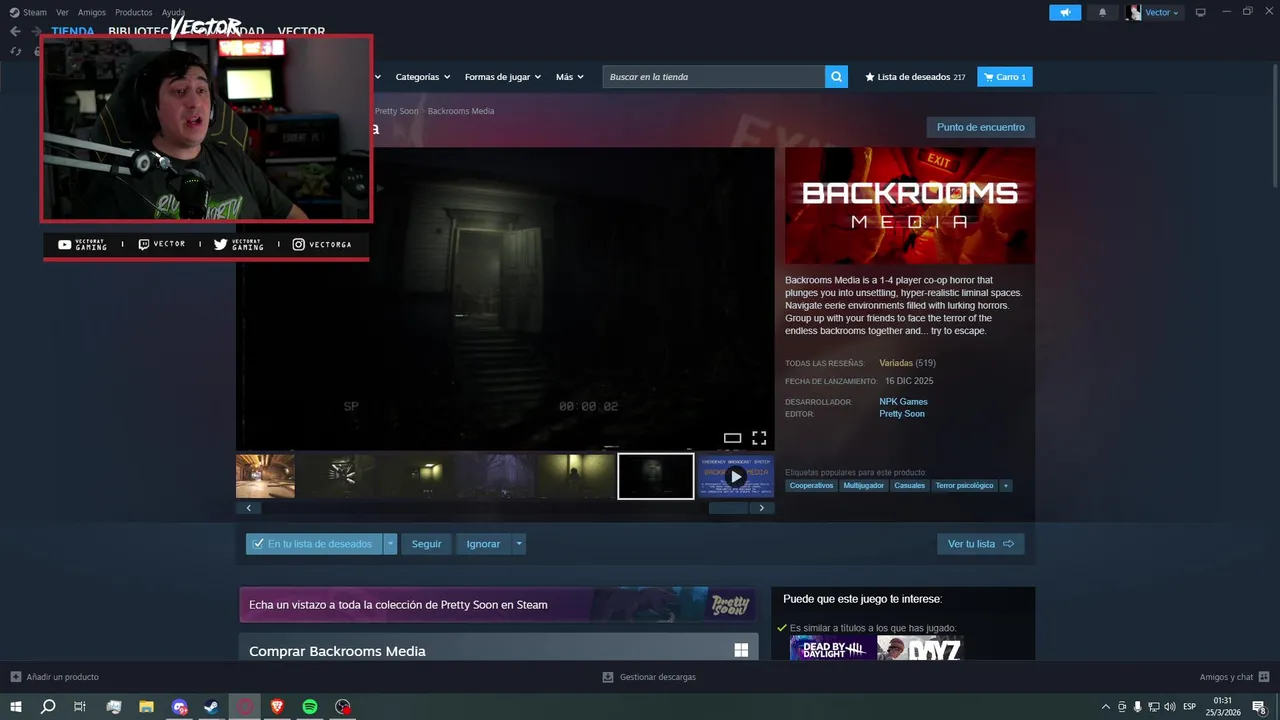The height and width of the screenshot is (720, 1280).
Task: Open the Carro shopping cart
Action: coord(1004,77)
